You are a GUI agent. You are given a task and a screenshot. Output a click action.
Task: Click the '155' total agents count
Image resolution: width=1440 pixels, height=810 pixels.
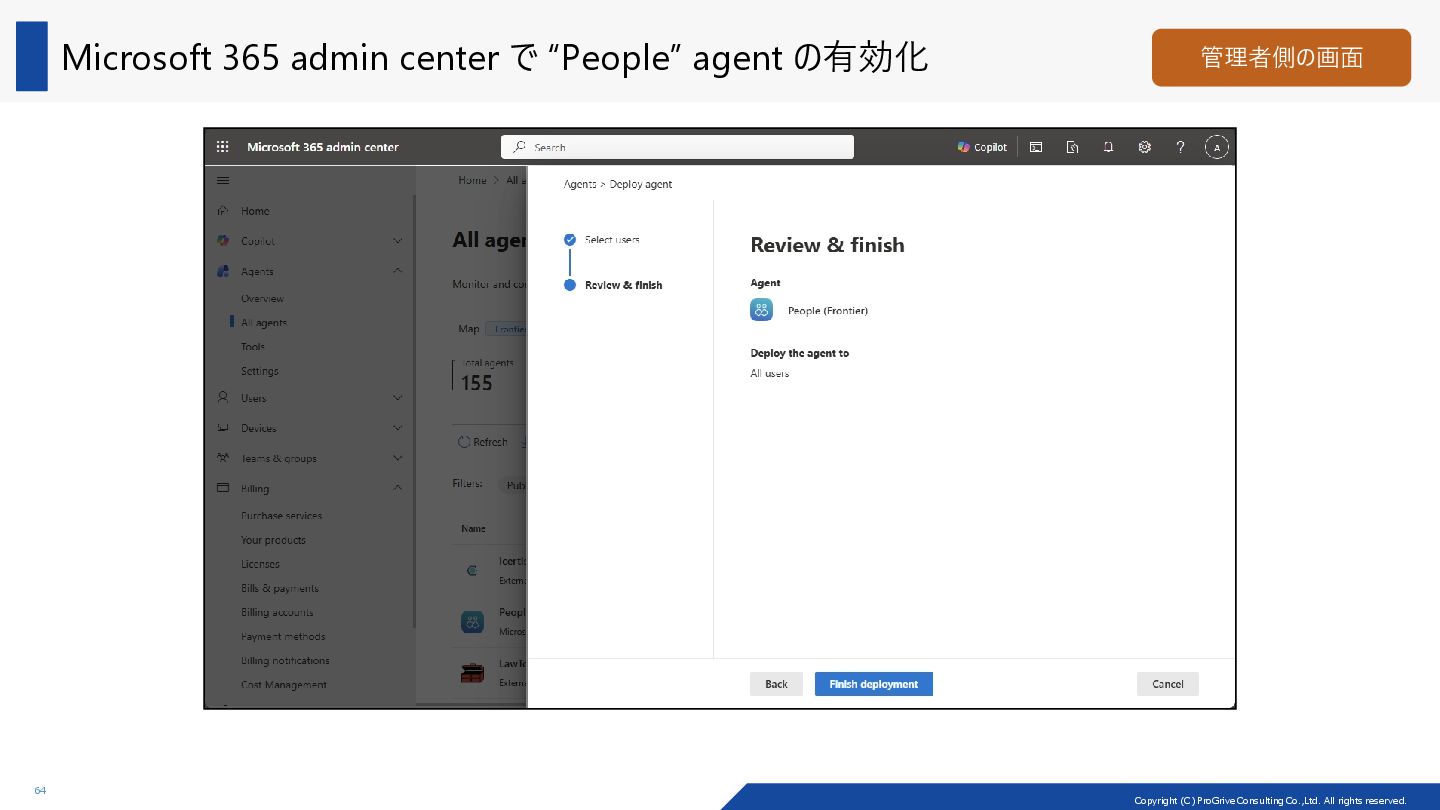point(477,383)
